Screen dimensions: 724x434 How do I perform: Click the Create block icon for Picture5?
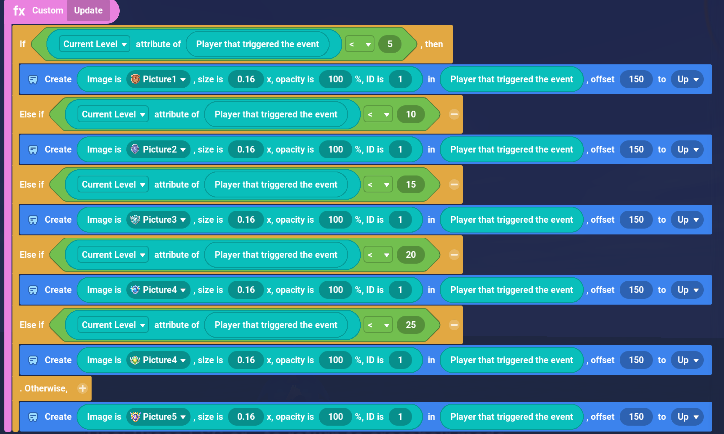tap(33, 417)
